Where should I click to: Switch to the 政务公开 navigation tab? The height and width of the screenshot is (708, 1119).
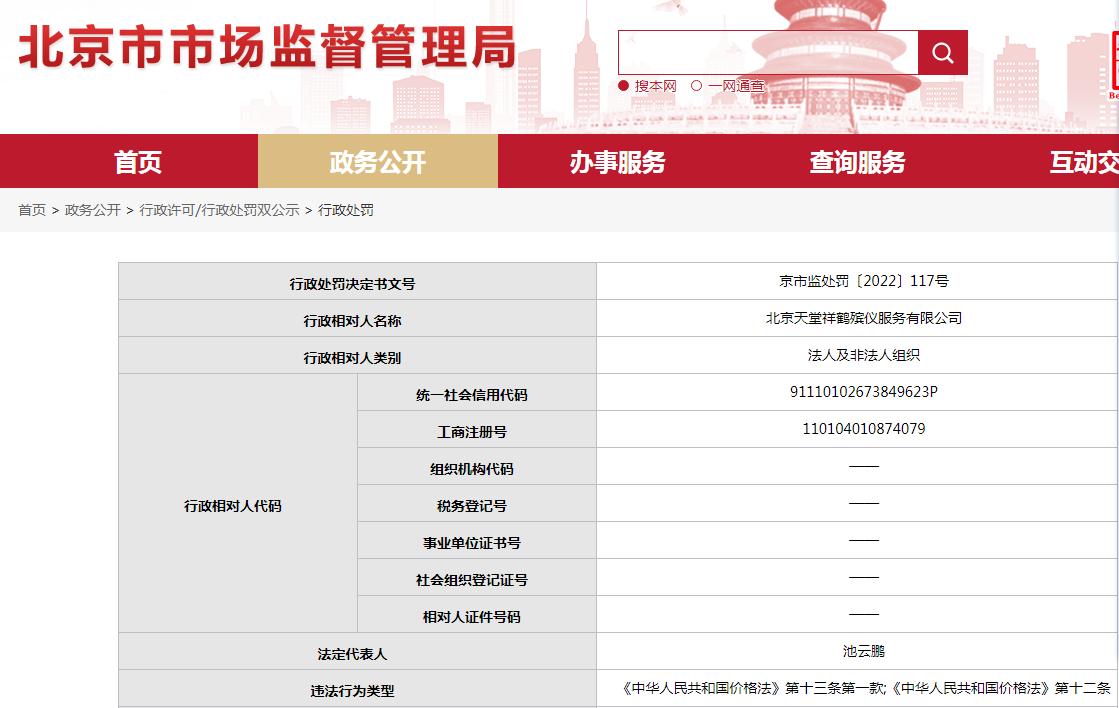point(378,162)
